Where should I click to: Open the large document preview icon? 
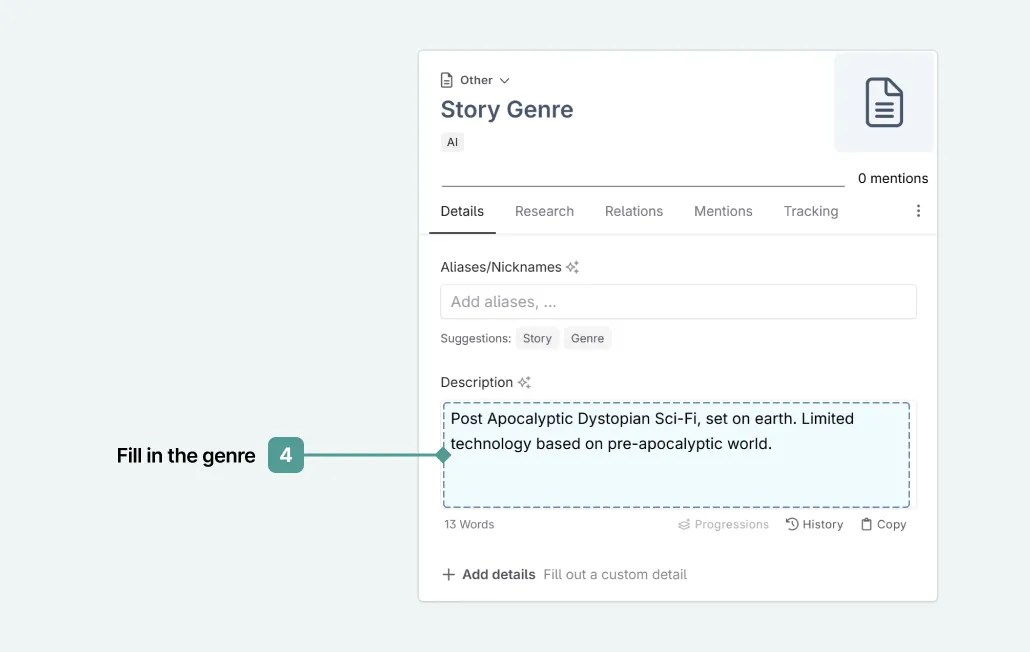883,102
